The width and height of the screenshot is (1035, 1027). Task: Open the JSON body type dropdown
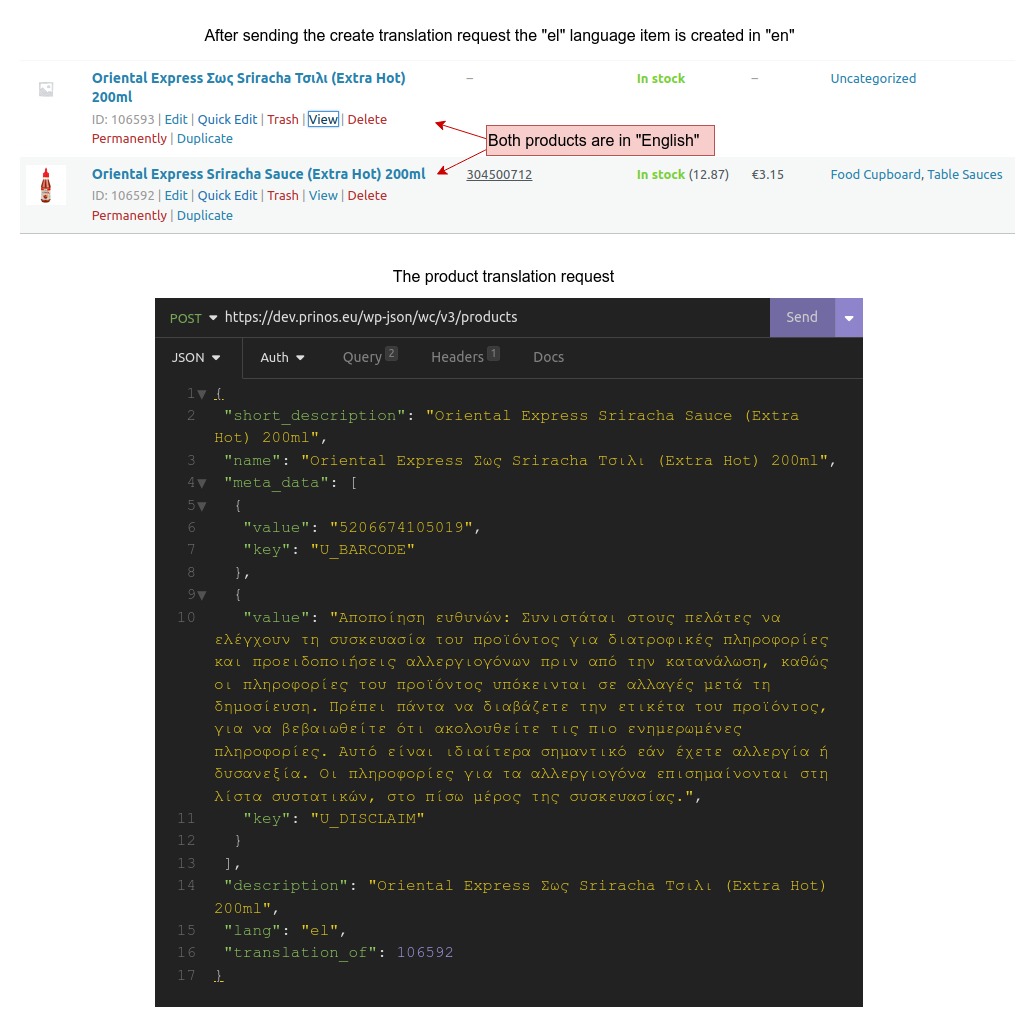click(196, 358)
